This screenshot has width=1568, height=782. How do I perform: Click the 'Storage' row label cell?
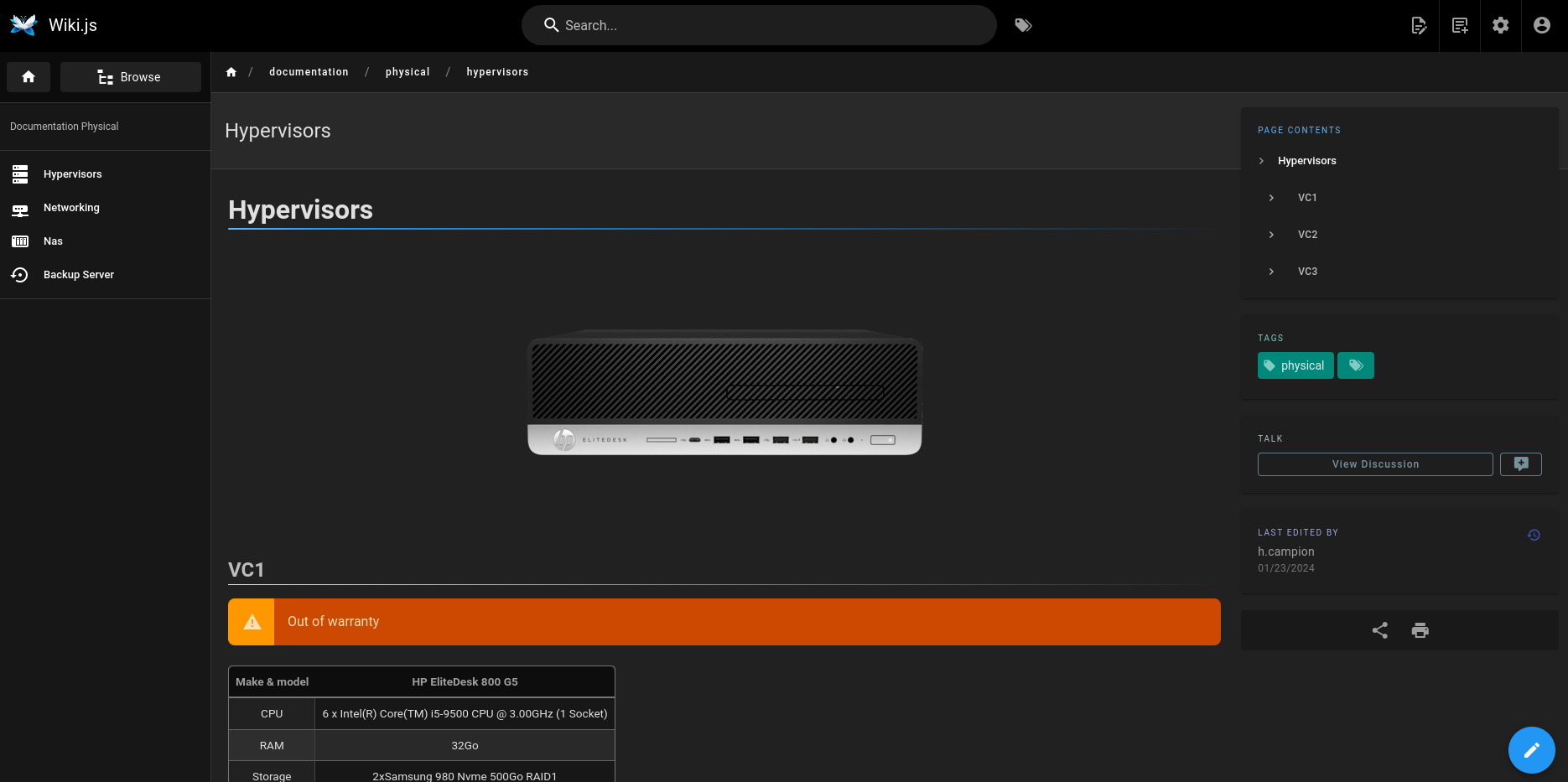[x=272, y=773]
